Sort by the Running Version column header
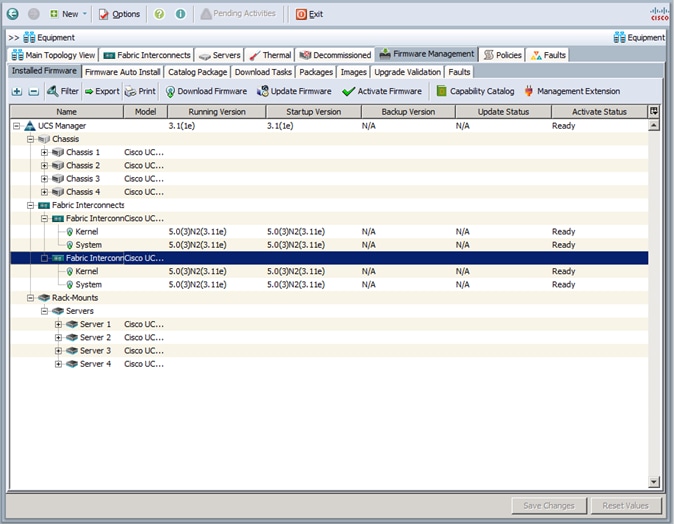 [x=217, y=112]
